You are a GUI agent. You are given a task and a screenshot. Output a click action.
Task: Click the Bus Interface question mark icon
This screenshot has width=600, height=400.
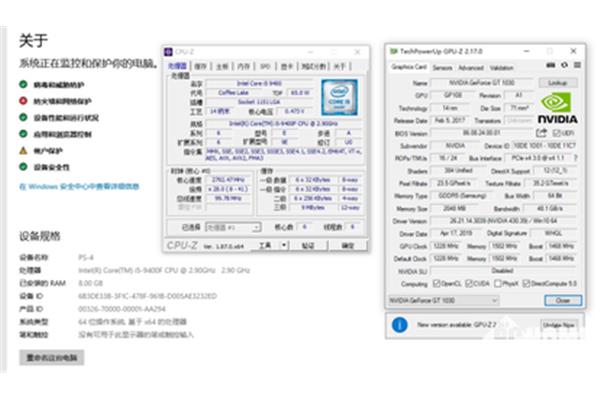click(576, 158)
